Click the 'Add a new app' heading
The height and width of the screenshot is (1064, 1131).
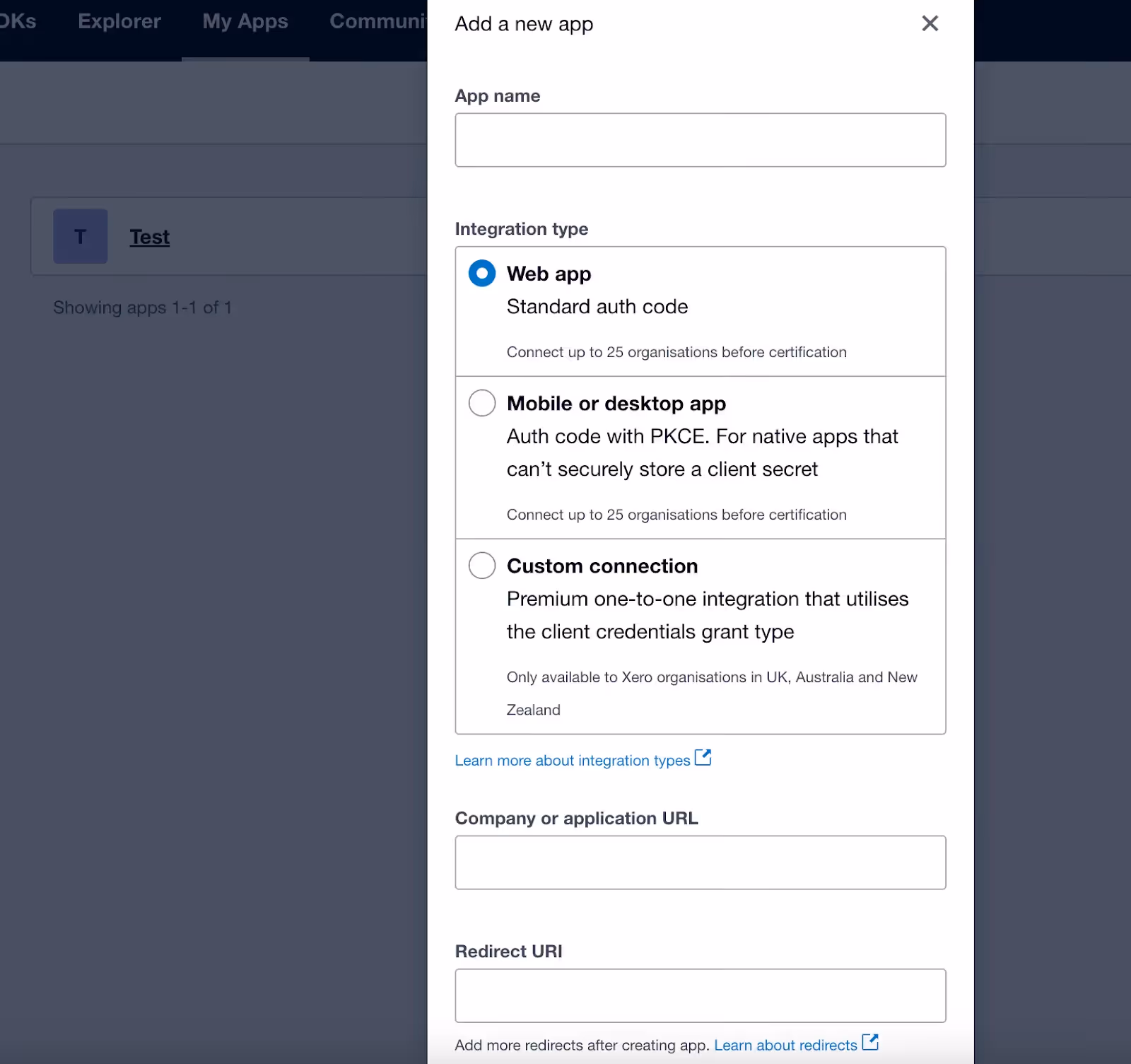click(524, 24)
